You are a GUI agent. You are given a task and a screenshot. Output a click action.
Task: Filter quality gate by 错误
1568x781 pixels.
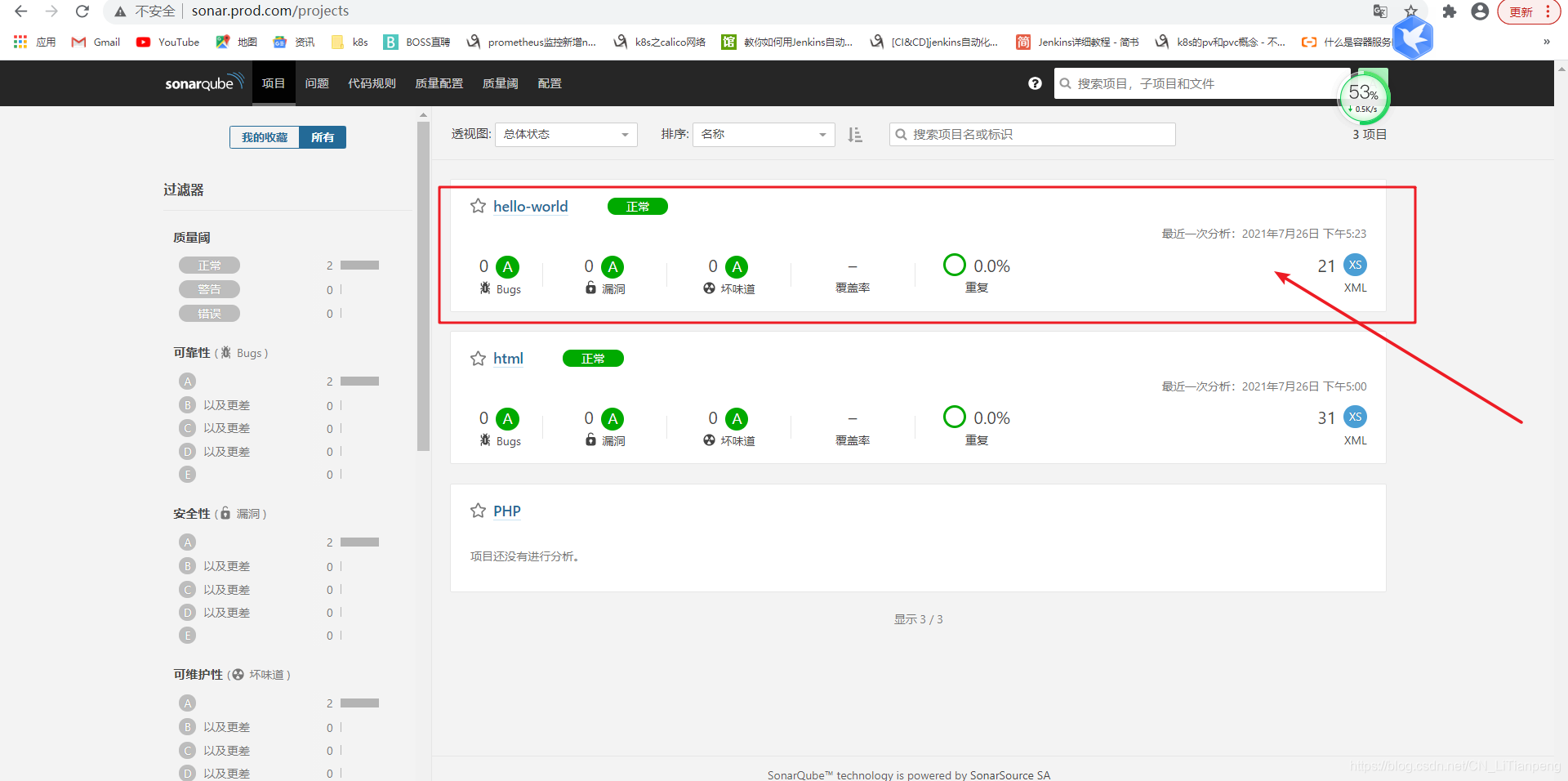pyautogui.click(x=209, y=314)
